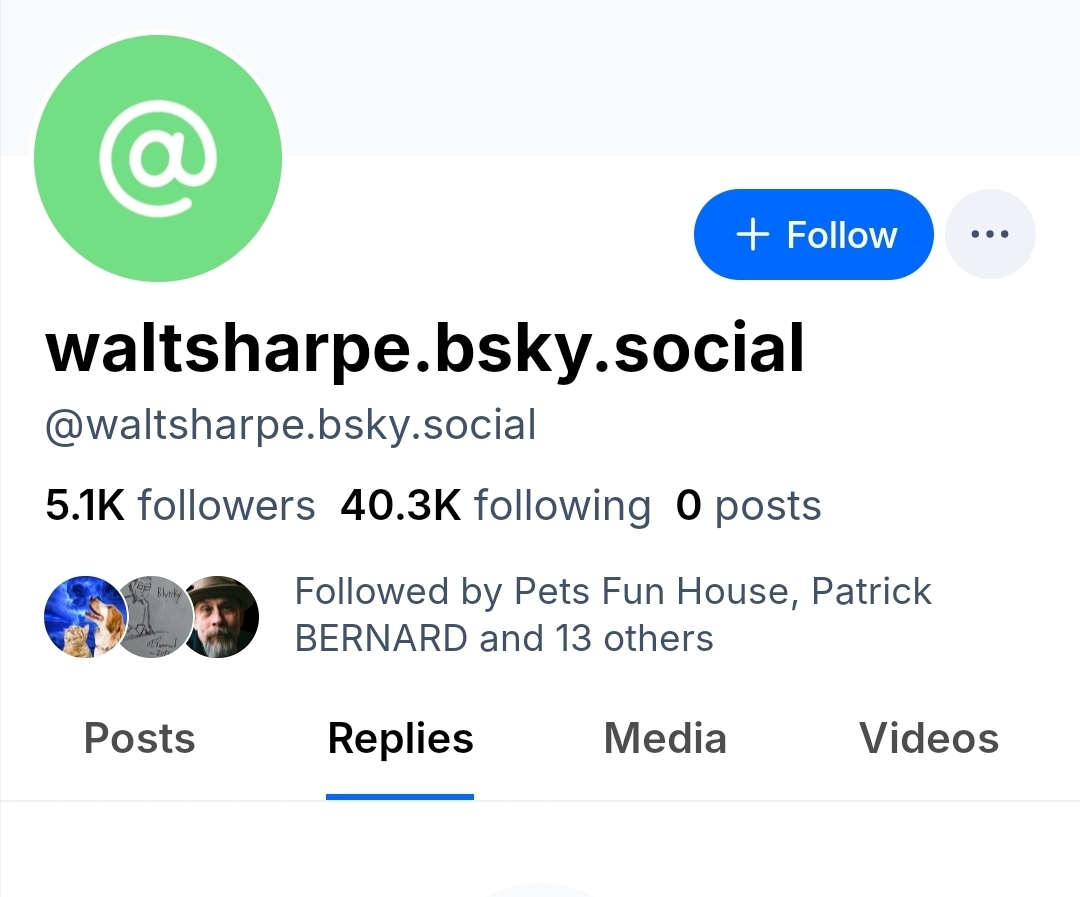Viewport: 1080px width, 897px height.
Task: Select the Replies tab
Action: pos(400,739)
